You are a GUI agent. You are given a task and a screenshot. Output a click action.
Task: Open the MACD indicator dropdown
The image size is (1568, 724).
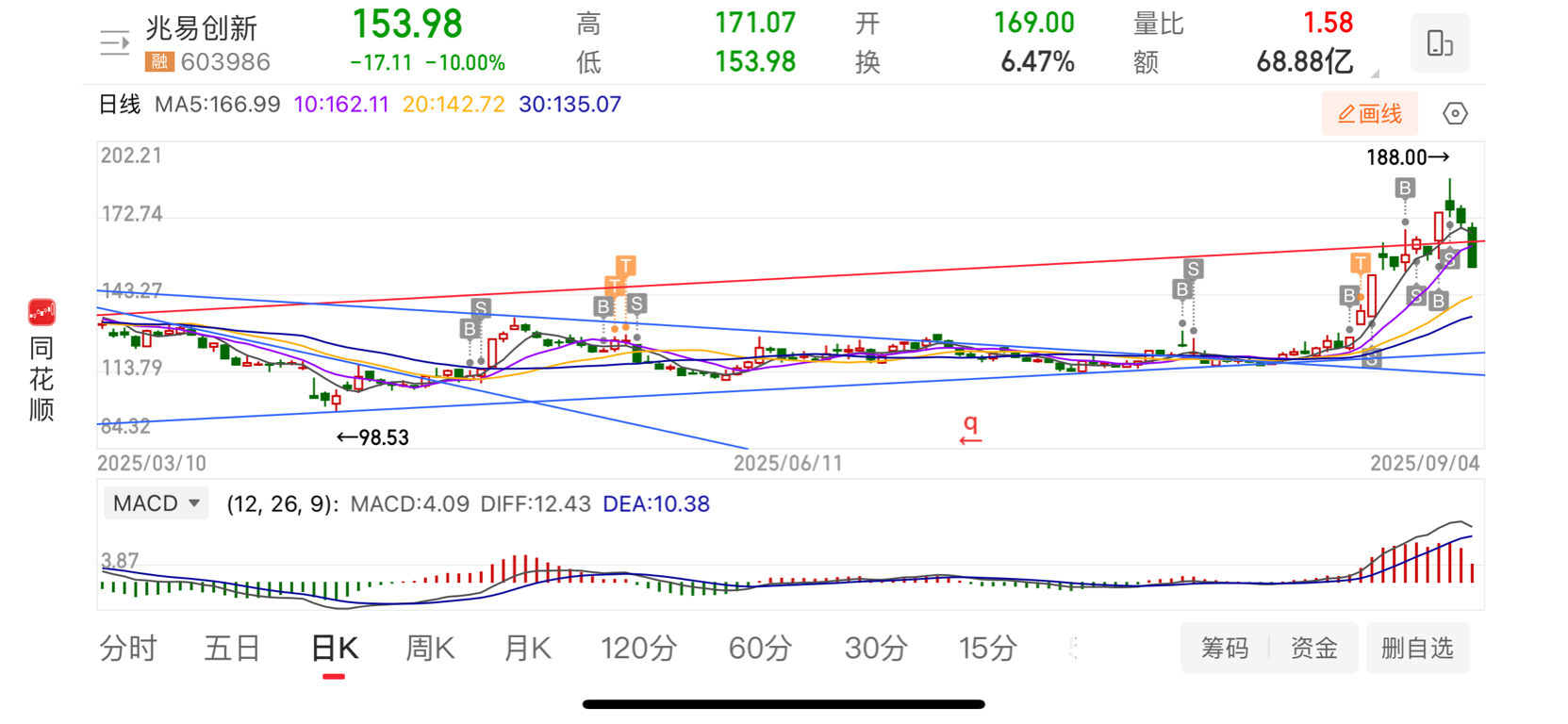click(x=156, y=503)
